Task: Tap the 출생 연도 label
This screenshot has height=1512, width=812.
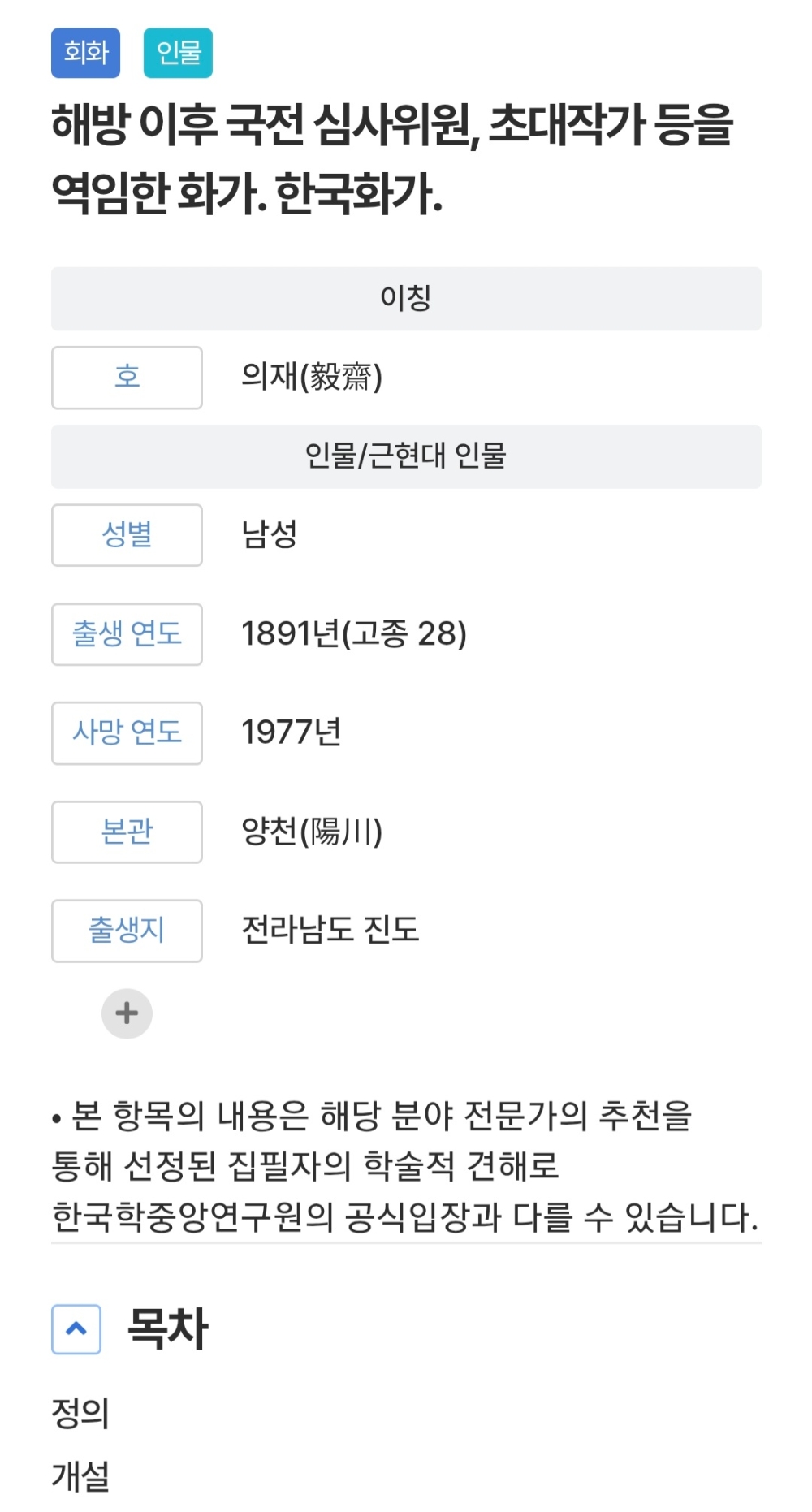Action: [127, 634]
